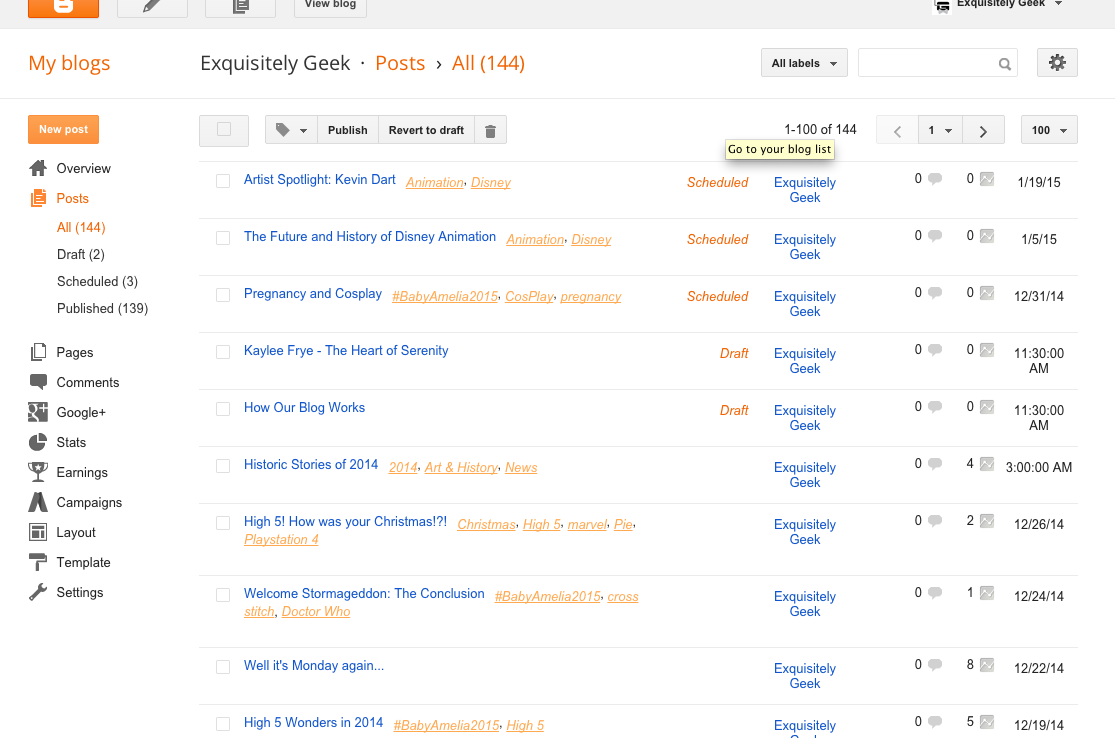Click Art & History label link
Viewport: 1115px width, 738px height.
coord(462,467)
